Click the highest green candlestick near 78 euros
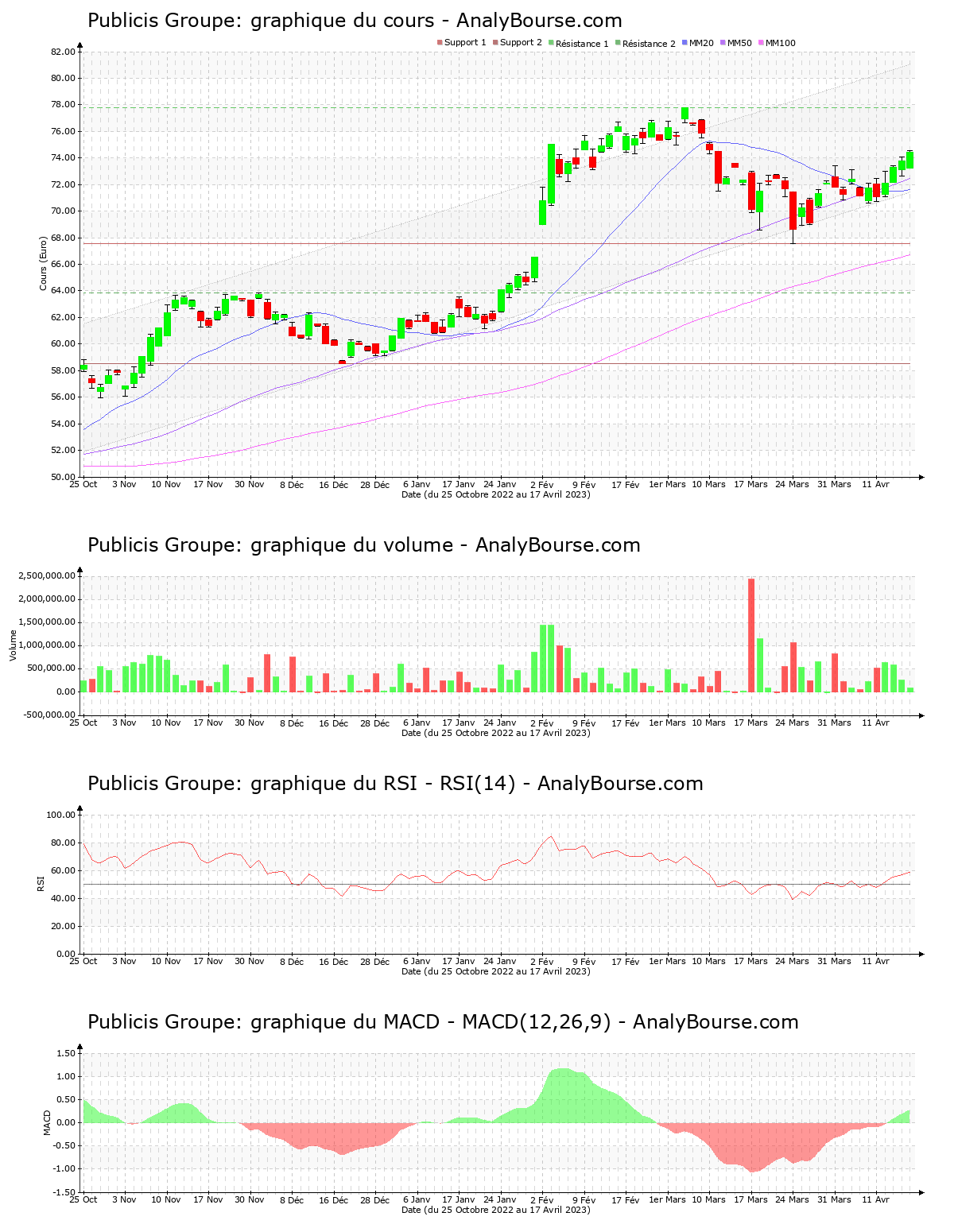The height and width of the screenshot is (1232, 954). [684, 113]
